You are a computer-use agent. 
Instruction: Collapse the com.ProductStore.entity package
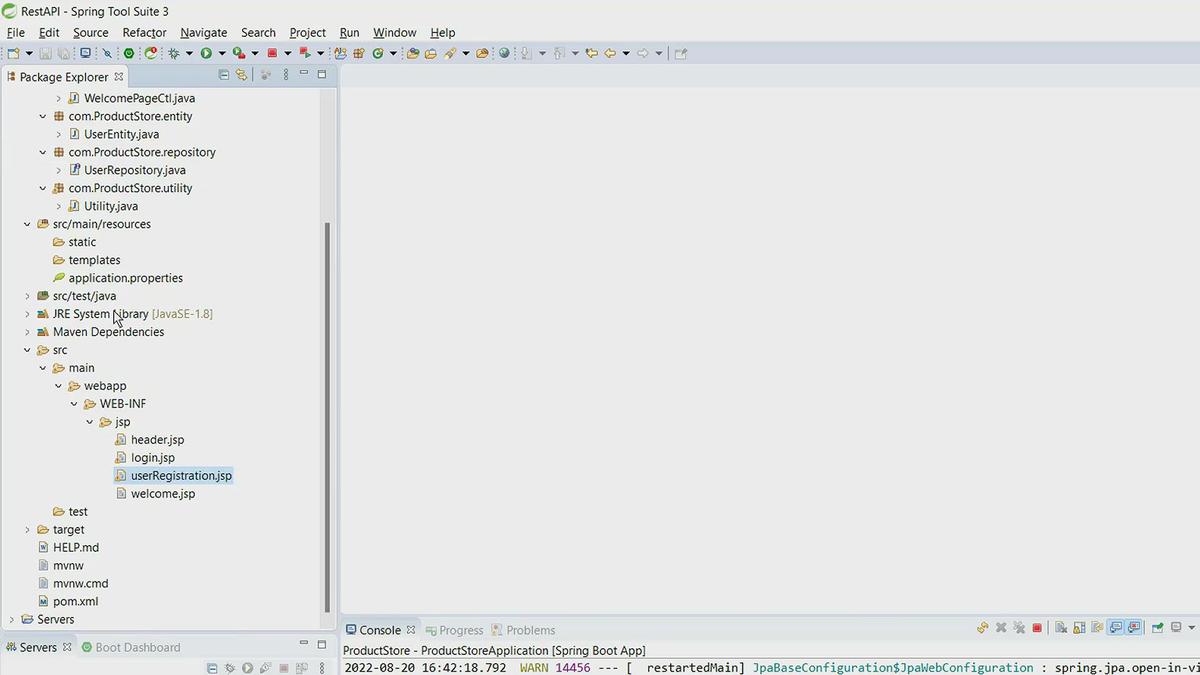coord(43,116)
